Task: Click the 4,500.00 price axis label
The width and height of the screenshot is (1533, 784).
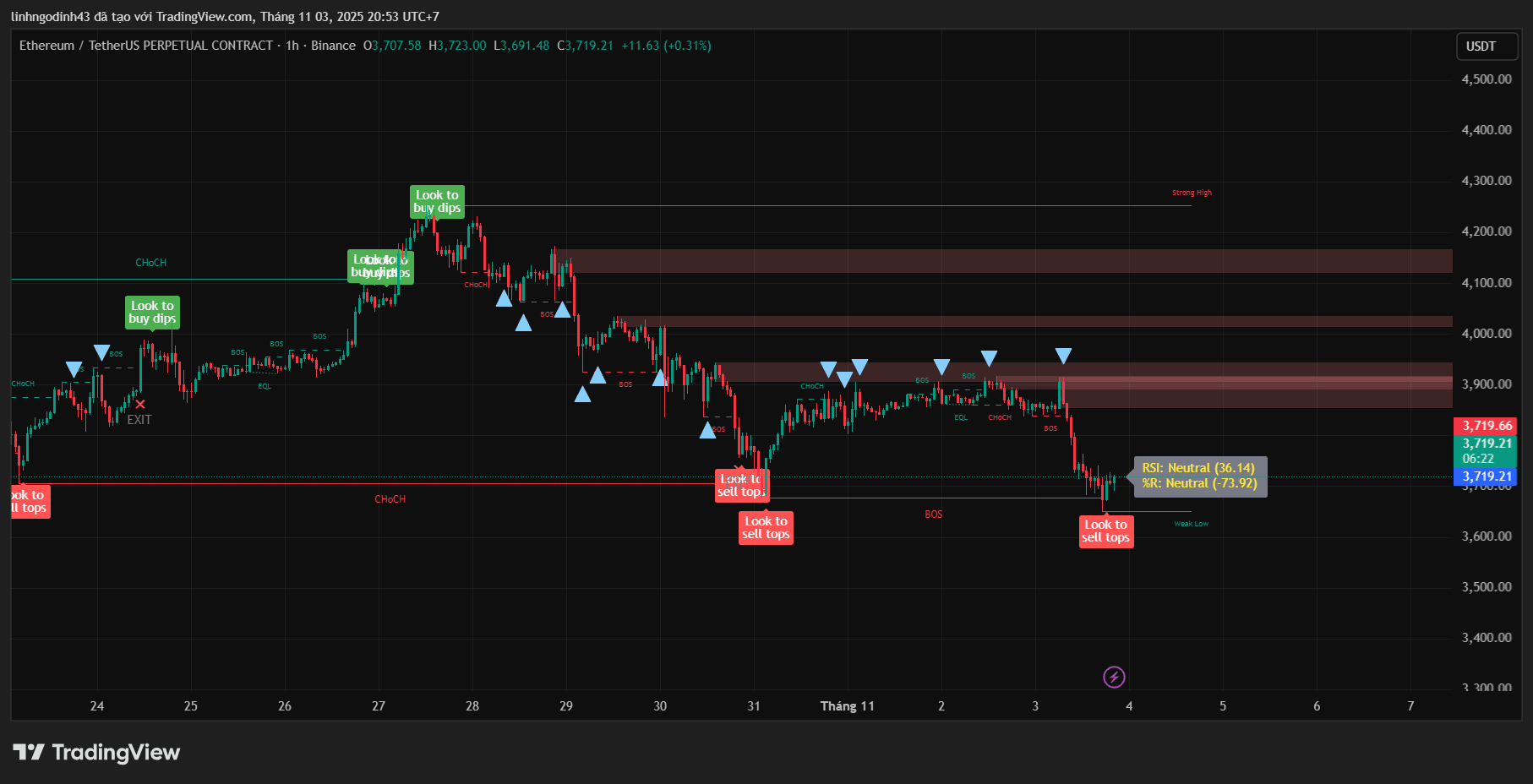Action: pos(1487,79)
